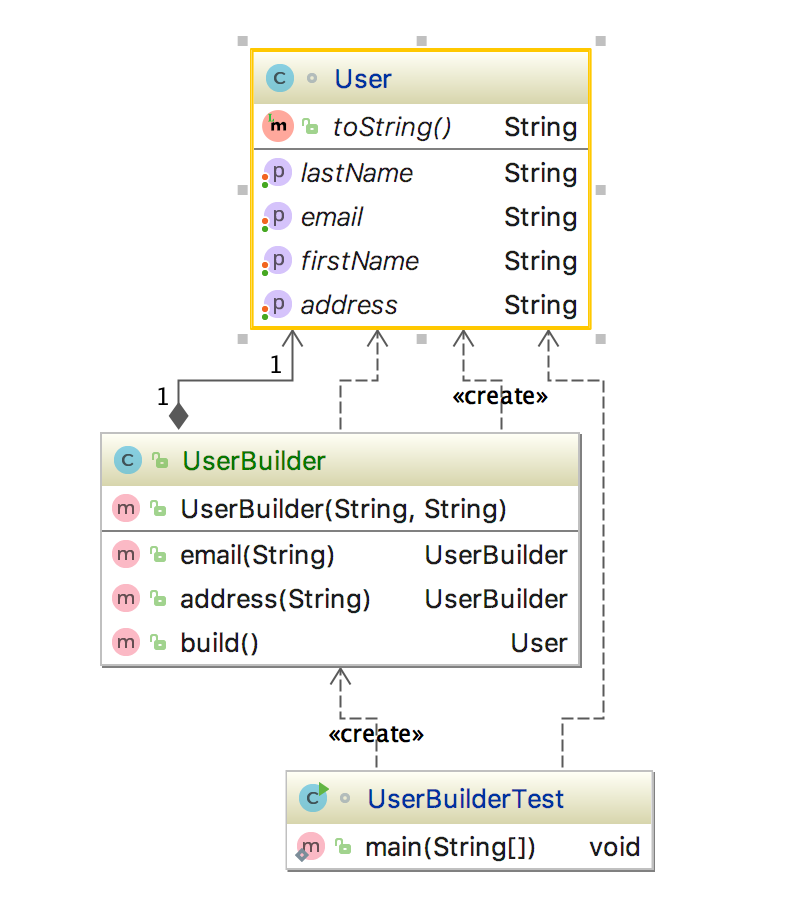The image size is (810, 920).
Task: Click the blue class icon beside User
Action: click(278, 78)
